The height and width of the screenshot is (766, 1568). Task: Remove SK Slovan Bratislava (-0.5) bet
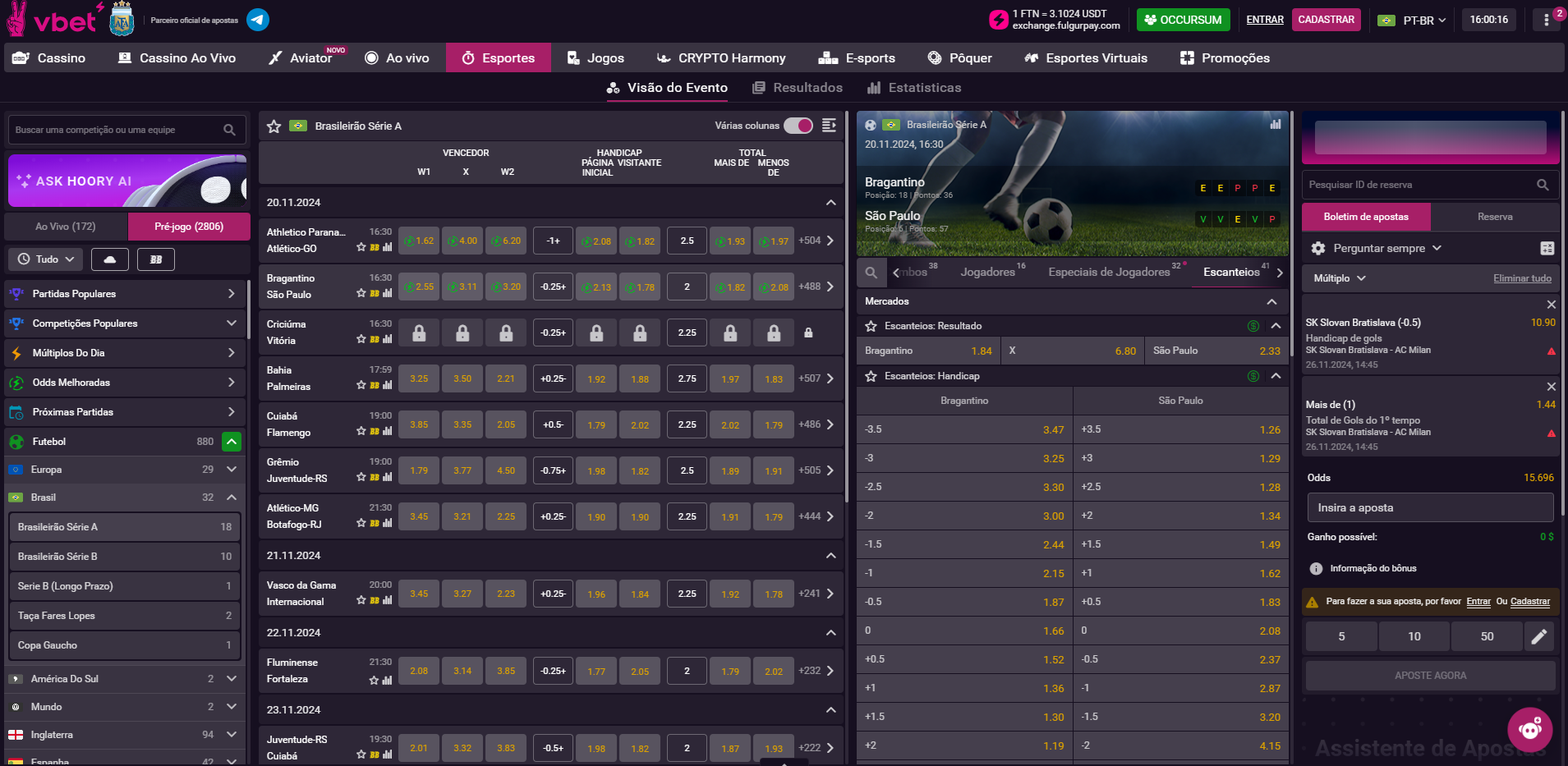click(1552, 305)
